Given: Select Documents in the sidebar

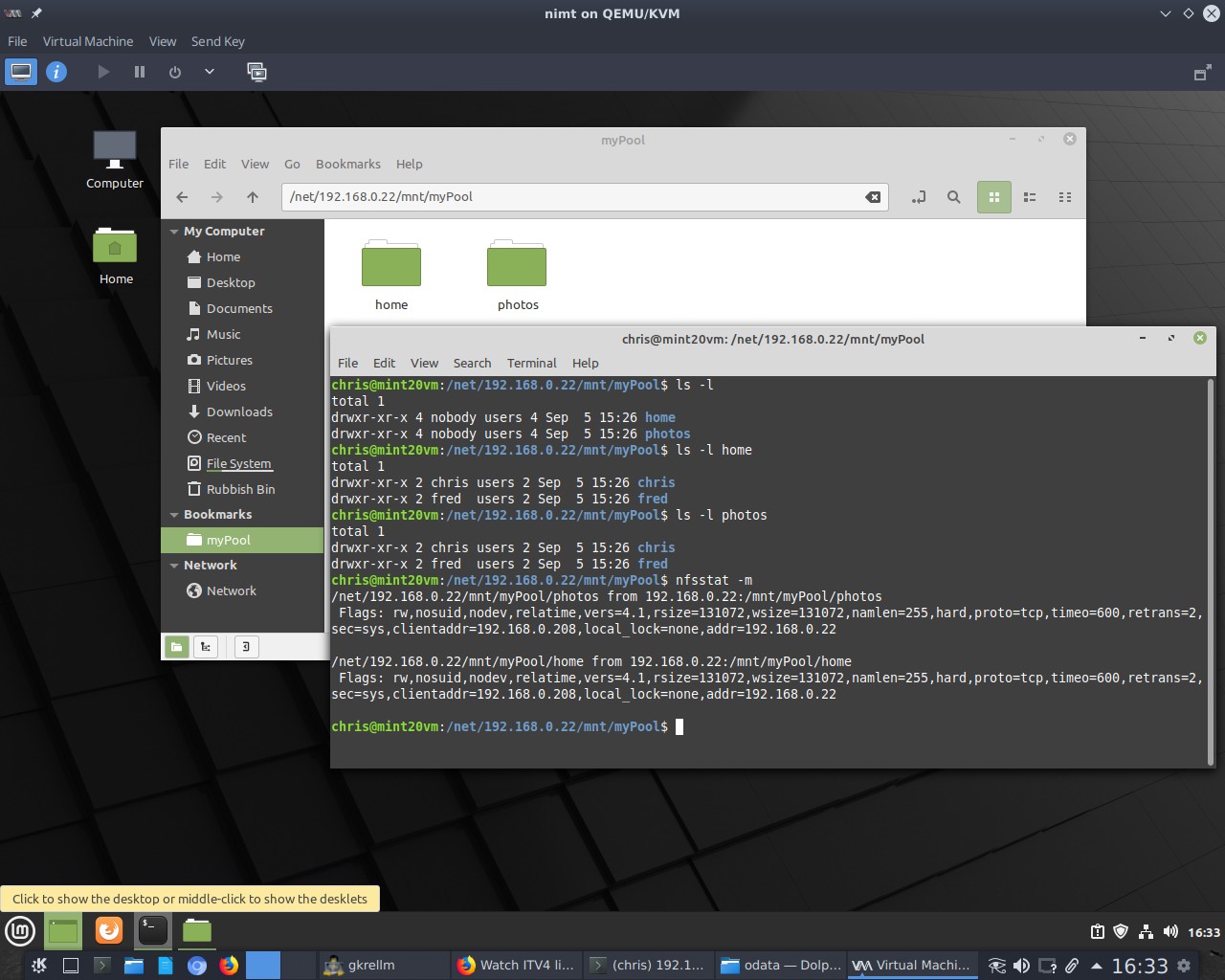Looking at the screenshot, I should [x=243, y=308].
